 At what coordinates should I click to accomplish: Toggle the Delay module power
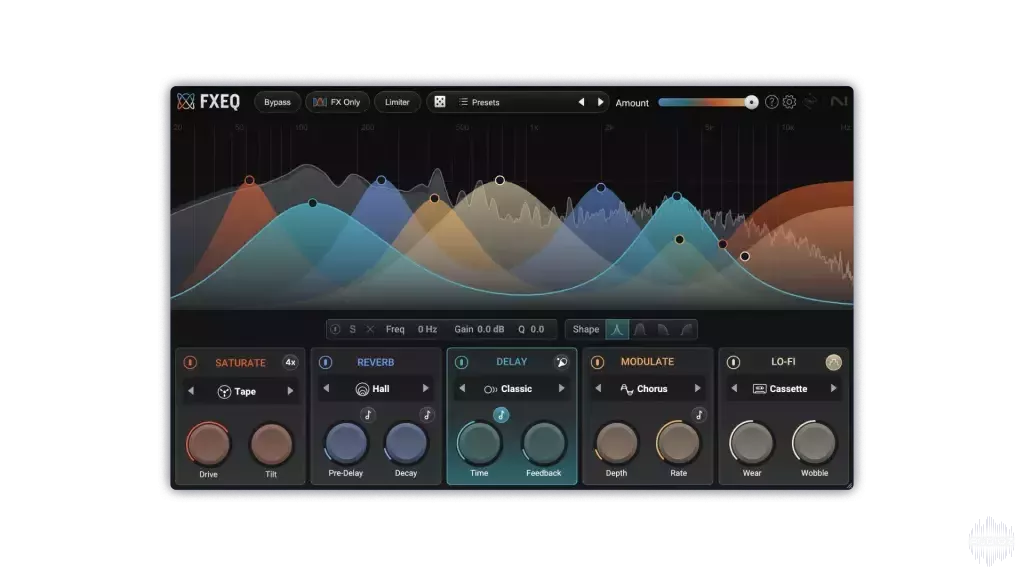pos(461,362)
